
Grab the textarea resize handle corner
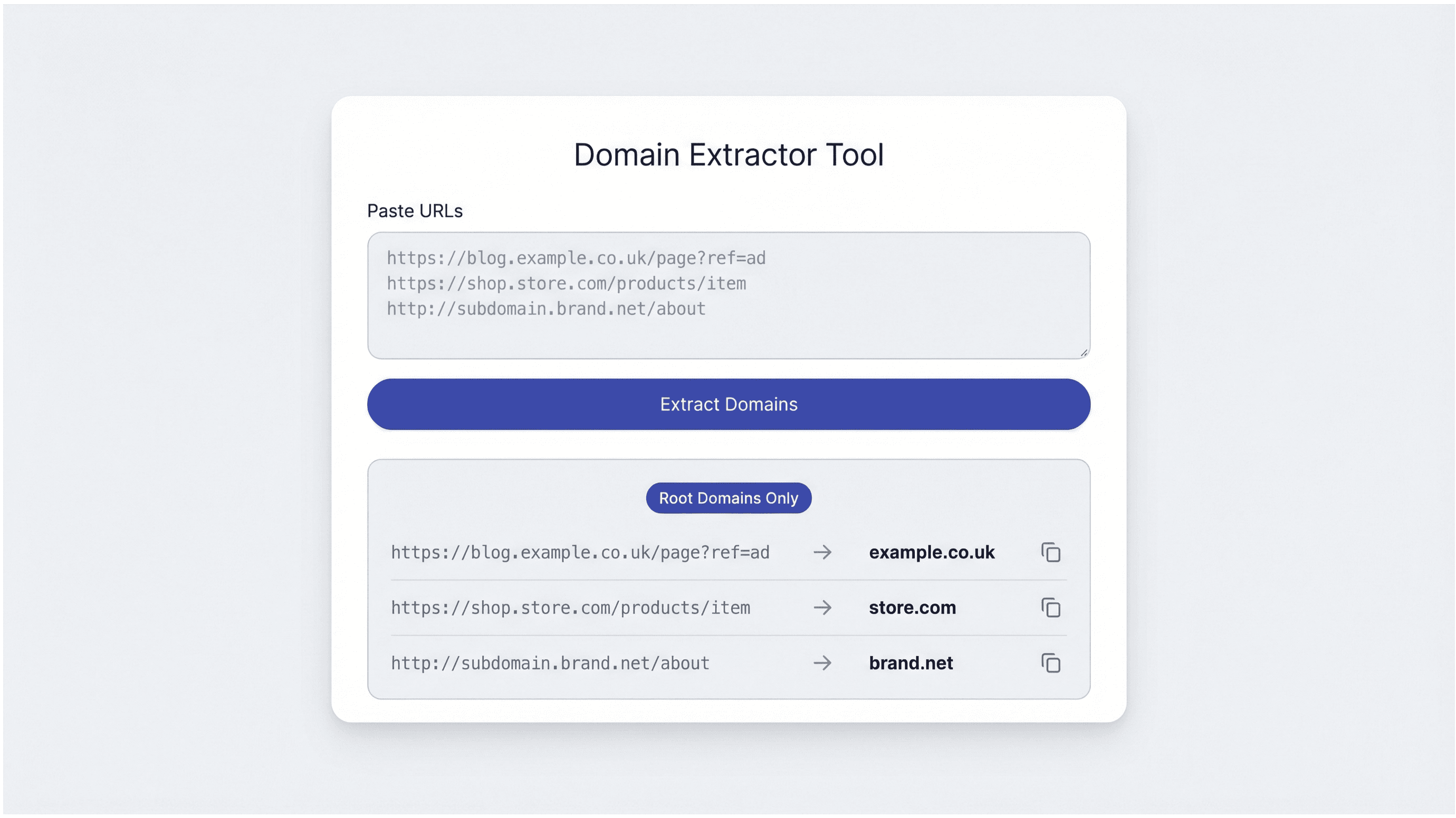pos(1084,352)
